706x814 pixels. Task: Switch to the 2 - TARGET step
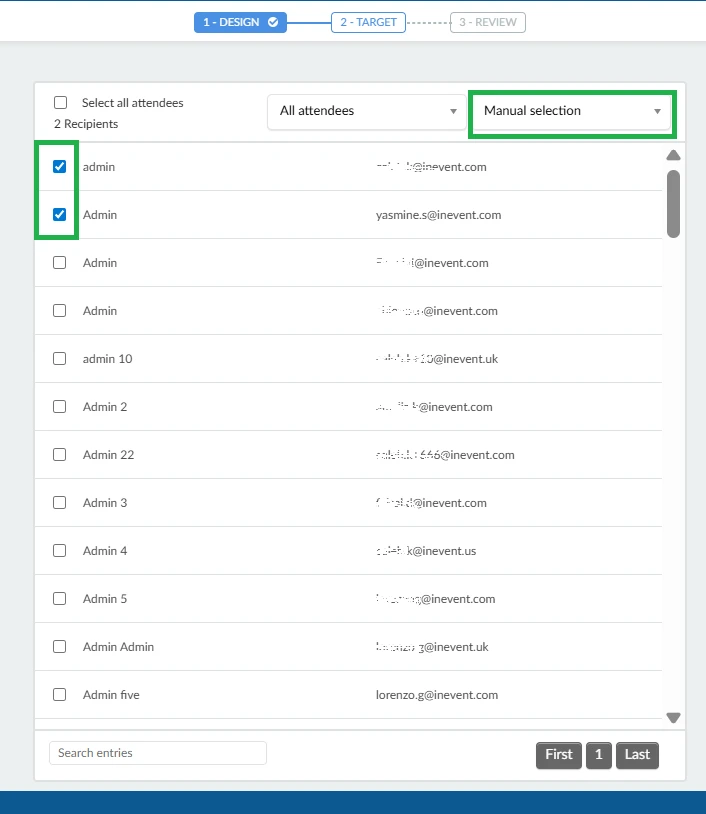368,22
